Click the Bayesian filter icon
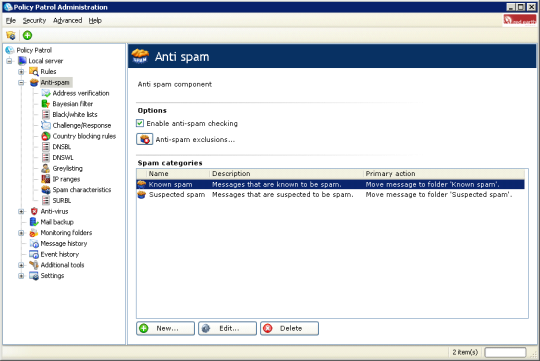540x361 pixels. pos(46,104)
